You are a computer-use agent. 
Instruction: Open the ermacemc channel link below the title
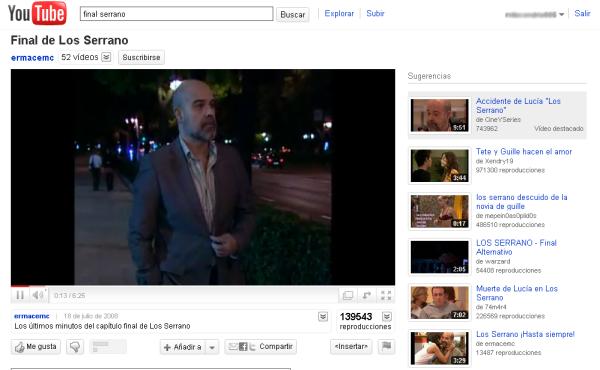pyautogui.click(x=32, y=57)
